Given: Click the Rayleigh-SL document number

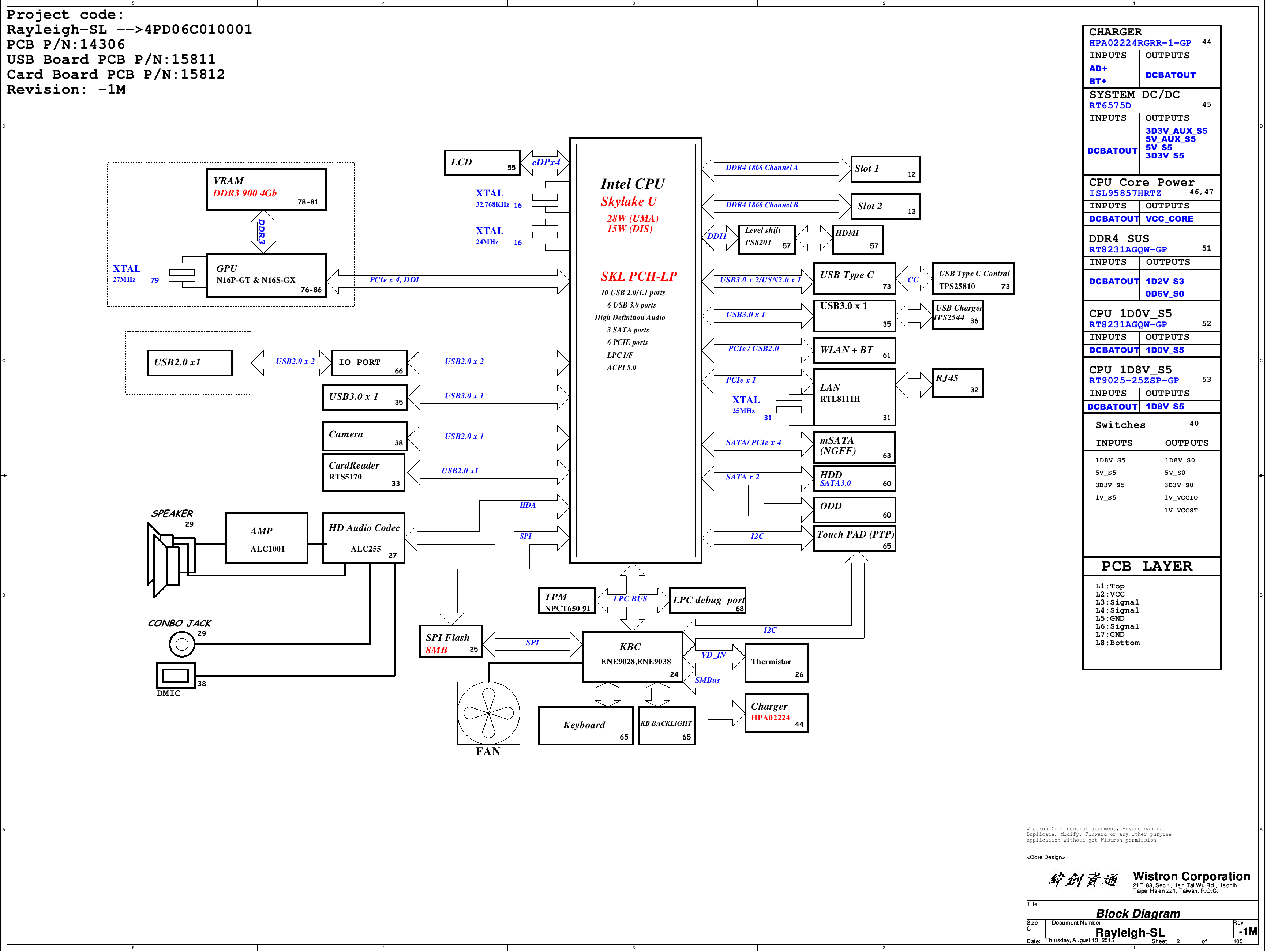Looking at the screenshot, I should coord(1129,932).
